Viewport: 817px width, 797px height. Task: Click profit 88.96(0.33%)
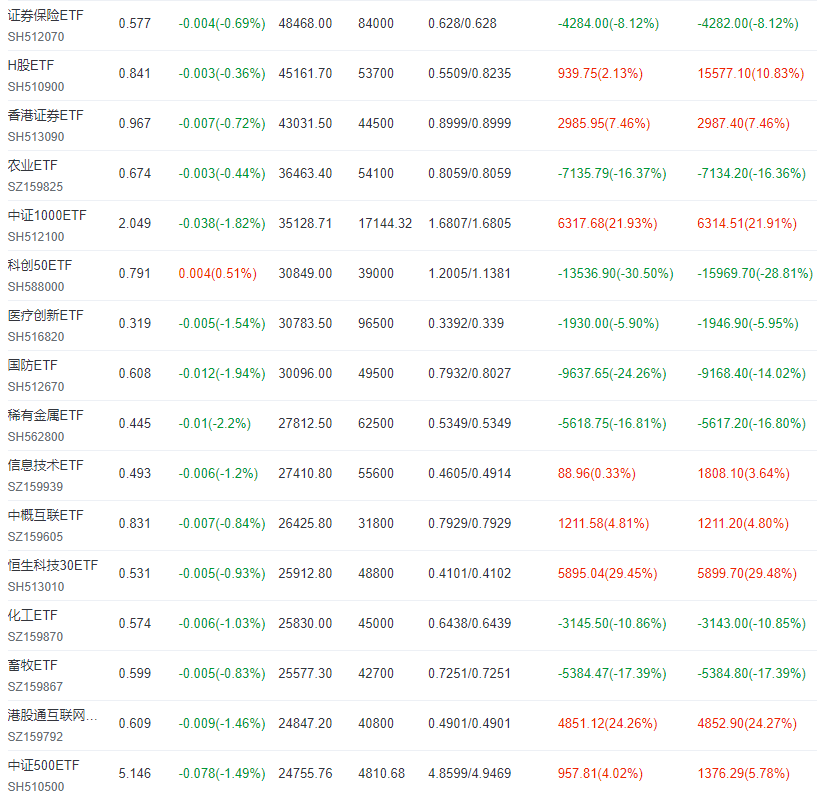597,474
